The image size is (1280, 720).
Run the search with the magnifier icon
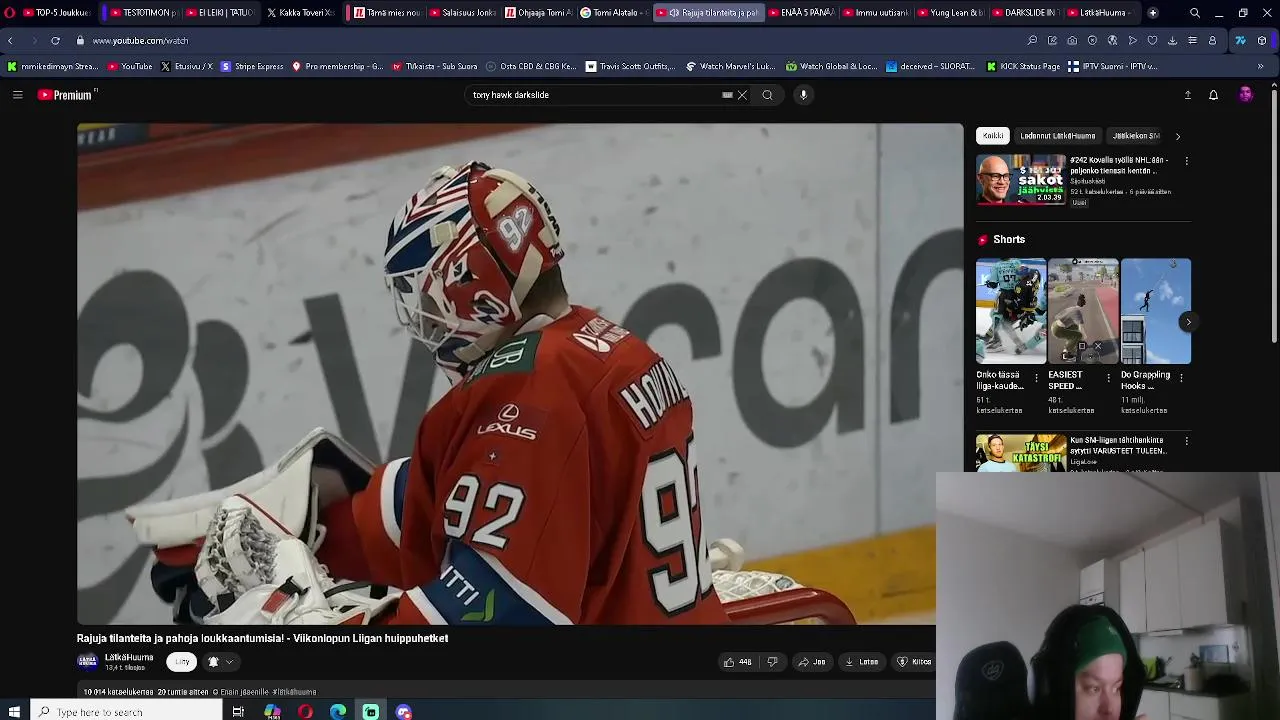(x=767, y=95)
